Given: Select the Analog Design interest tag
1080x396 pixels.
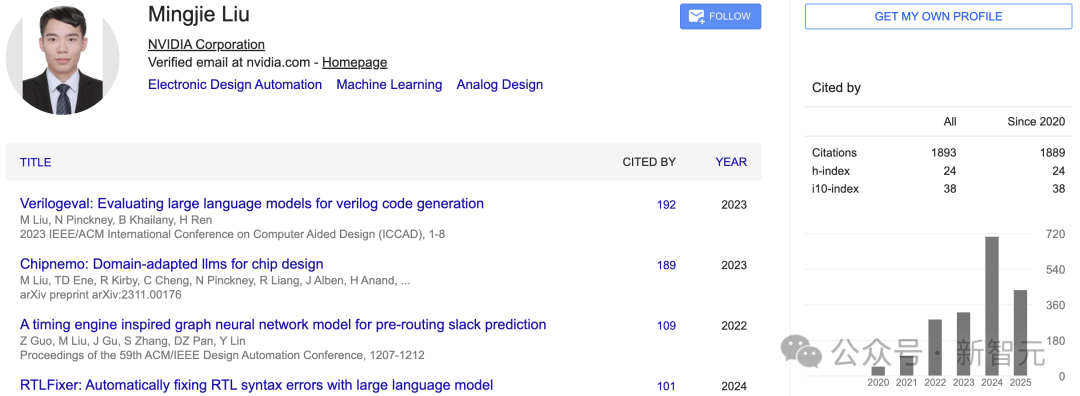Looking at the screenshot, I should (x=499, y=85).
